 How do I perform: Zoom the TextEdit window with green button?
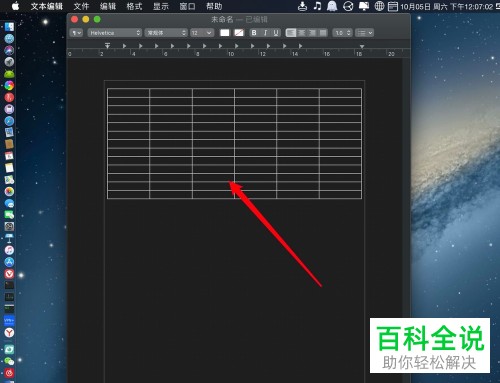pyautogui.click(x=97, y=19)
